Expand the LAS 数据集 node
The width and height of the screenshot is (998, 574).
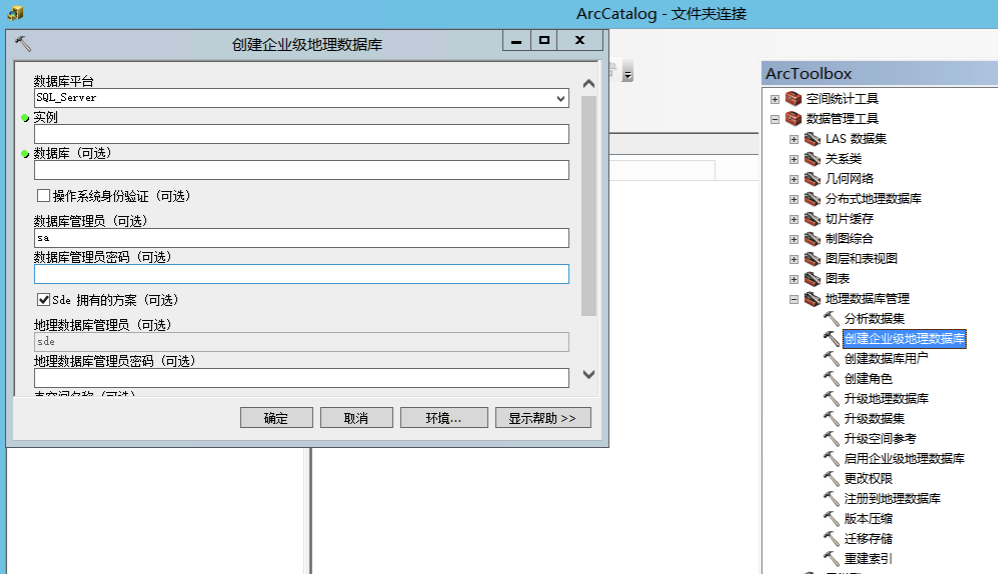pos(794,139)
